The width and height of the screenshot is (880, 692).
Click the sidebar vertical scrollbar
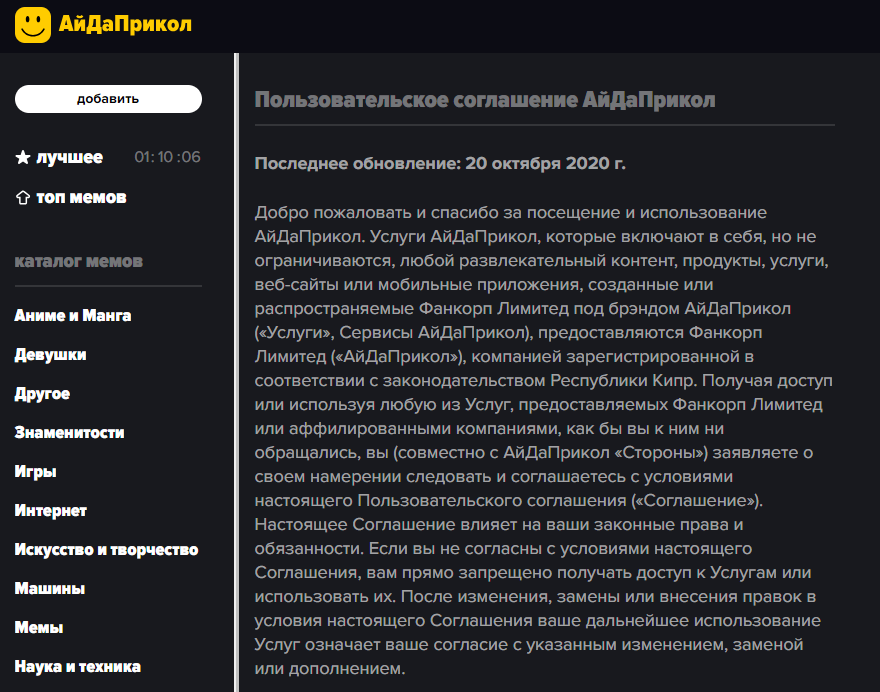pos(236,373)
